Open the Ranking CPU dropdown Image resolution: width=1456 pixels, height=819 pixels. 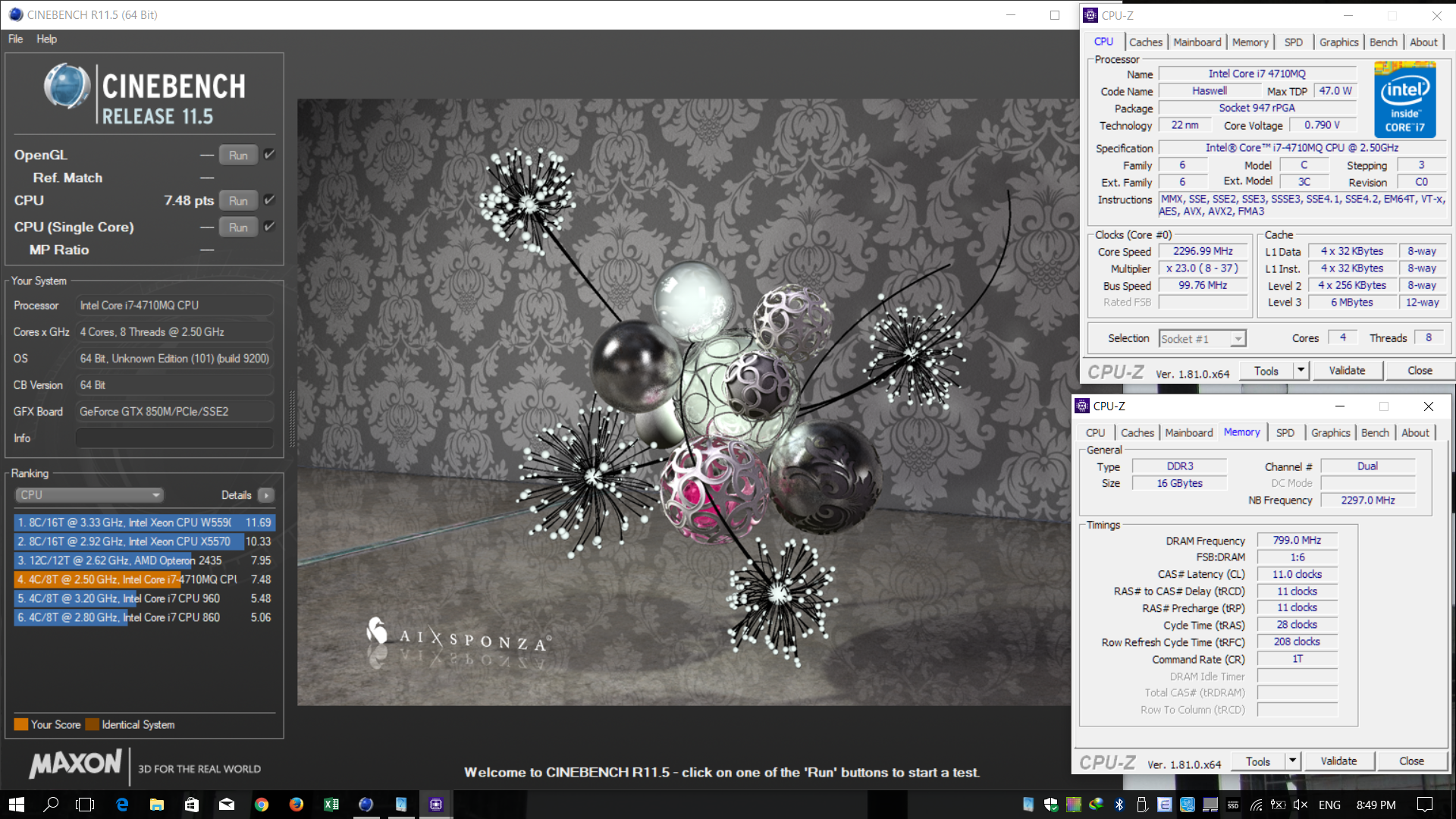click(x=89, y=495)
